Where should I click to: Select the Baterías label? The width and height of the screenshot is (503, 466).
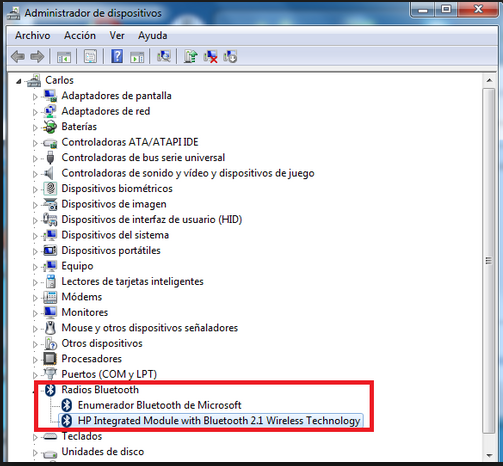pyautogui.click(x=79, y=127)
